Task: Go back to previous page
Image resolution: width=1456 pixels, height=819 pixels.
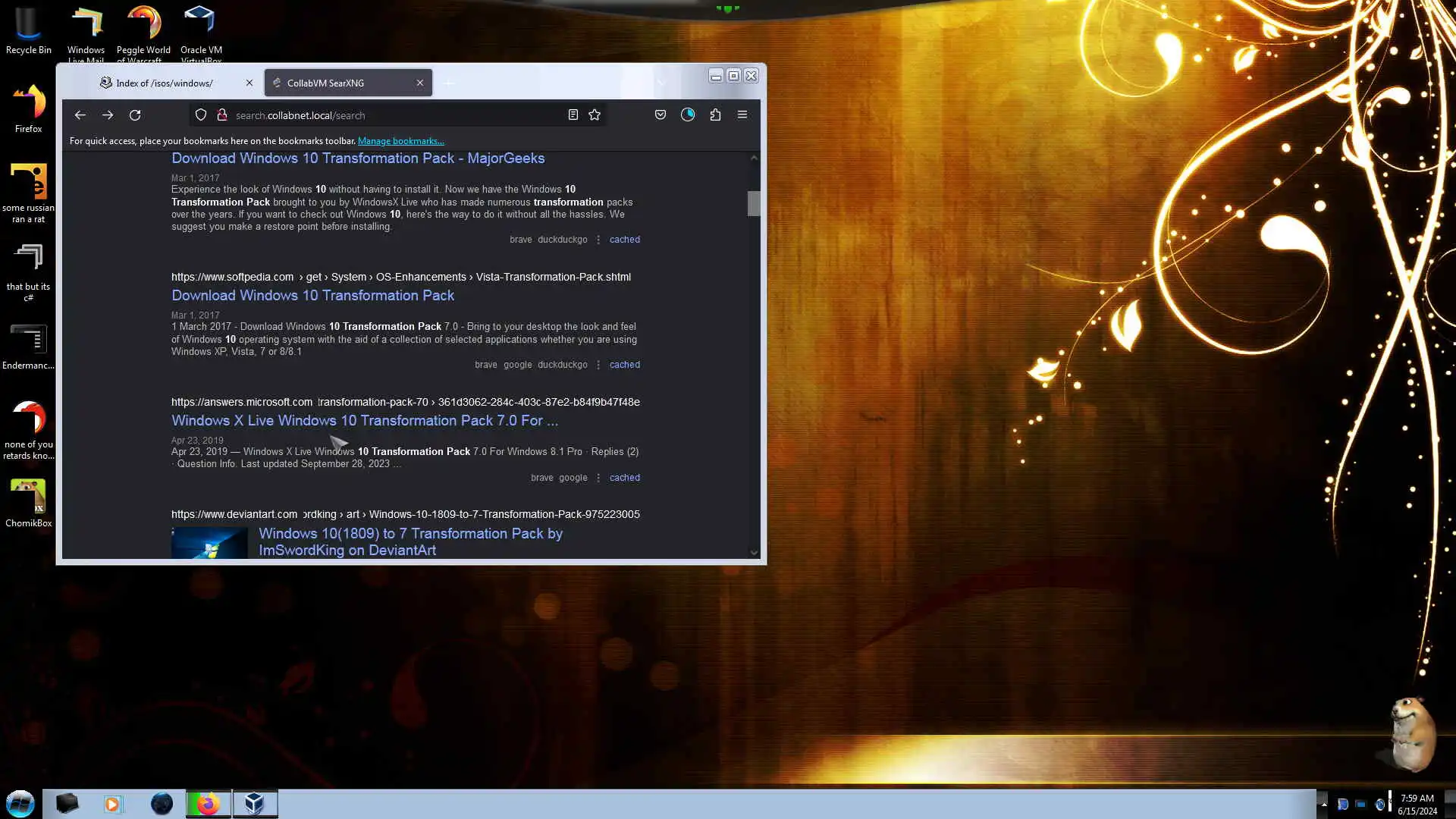Action: tap(80, 115)
